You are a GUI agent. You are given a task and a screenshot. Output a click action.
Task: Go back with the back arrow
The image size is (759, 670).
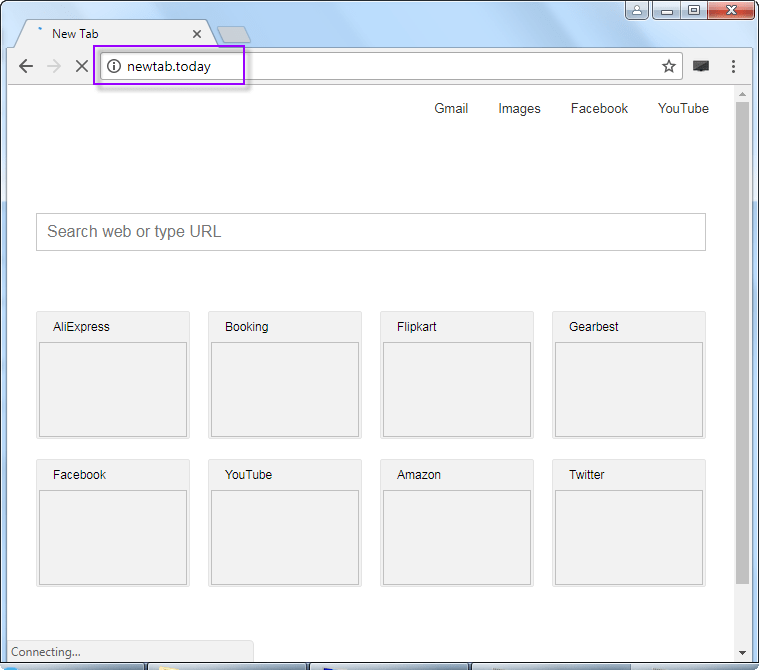point(26,66)
